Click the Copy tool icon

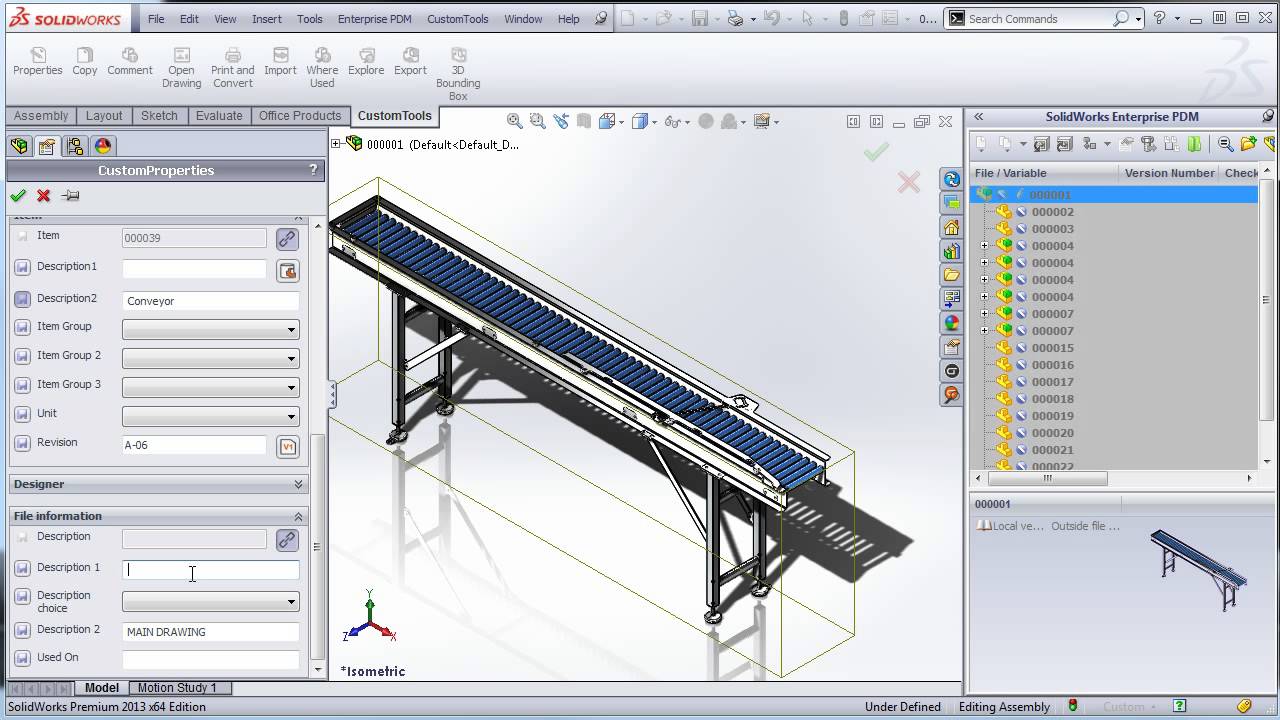click(85, 62)
